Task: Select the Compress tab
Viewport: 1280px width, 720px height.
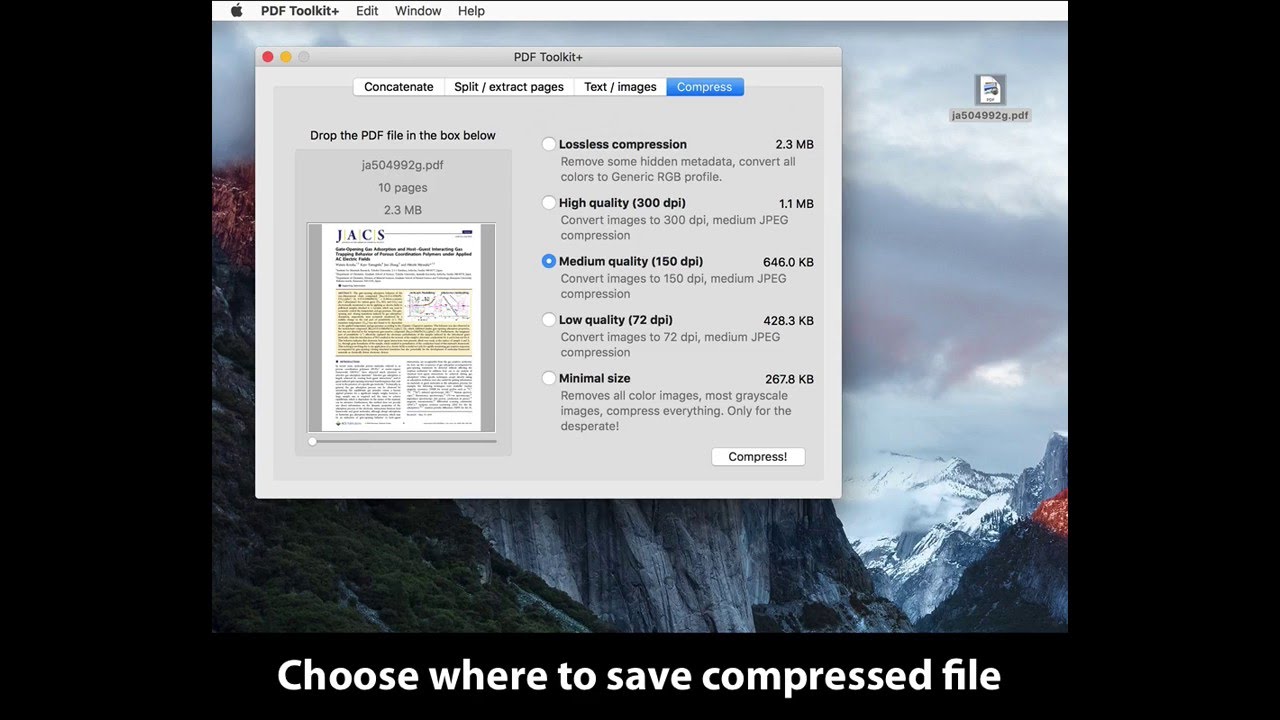Action: (705, 87)
